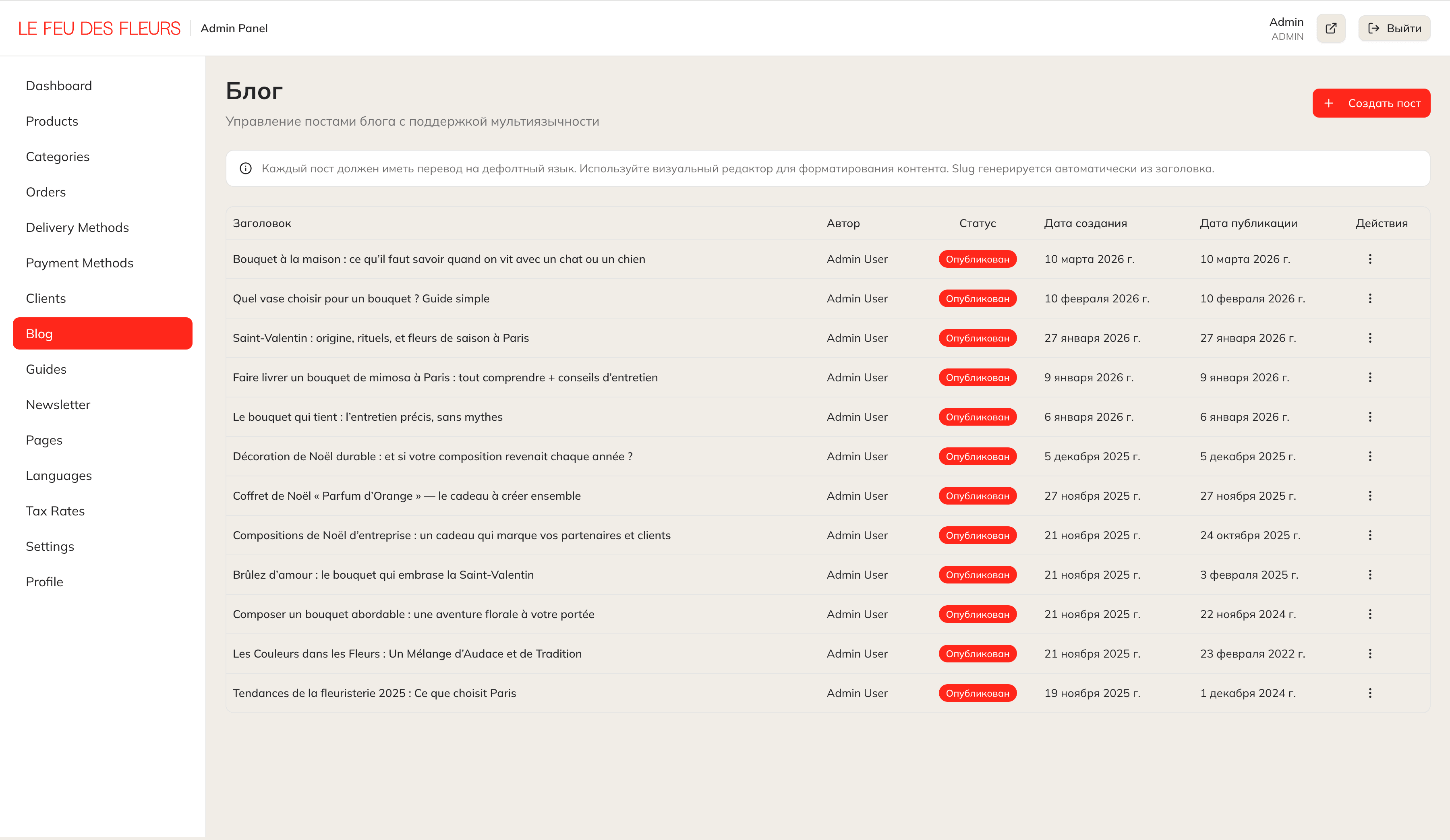Image resolution: width=1450 pixels, height=840 pixels.
Task: Open external site link icon in header
Action: (x=1330, y=28)
